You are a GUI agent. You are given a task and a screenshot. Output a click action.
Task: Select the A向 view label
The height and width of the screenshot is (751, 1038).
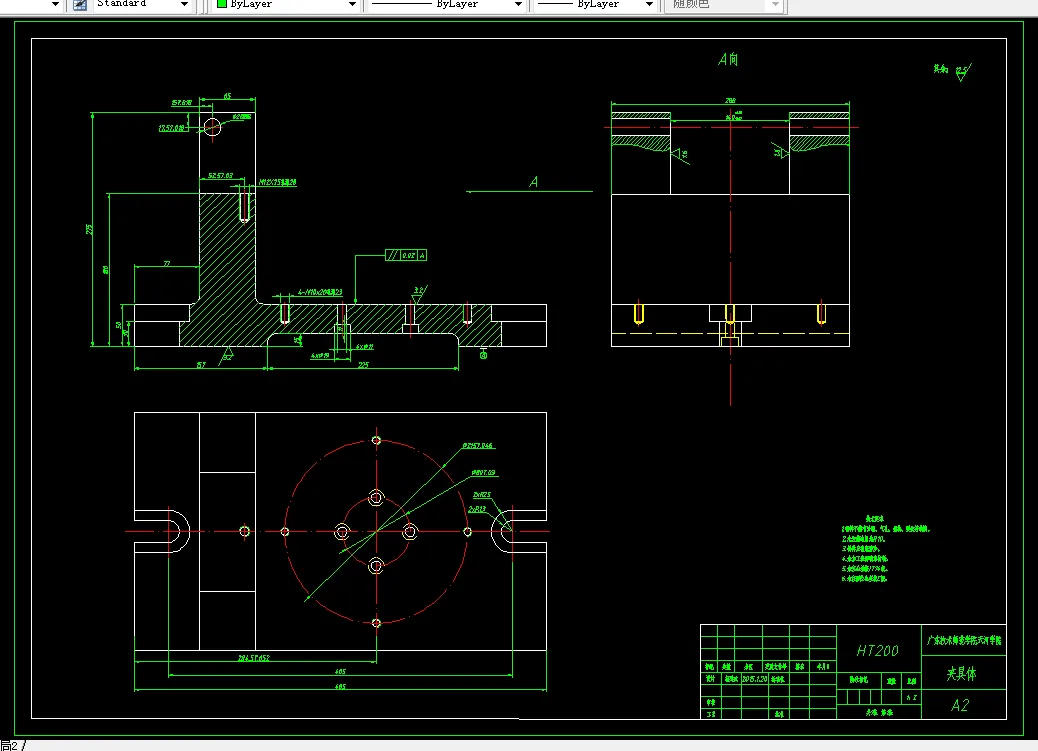728,59
